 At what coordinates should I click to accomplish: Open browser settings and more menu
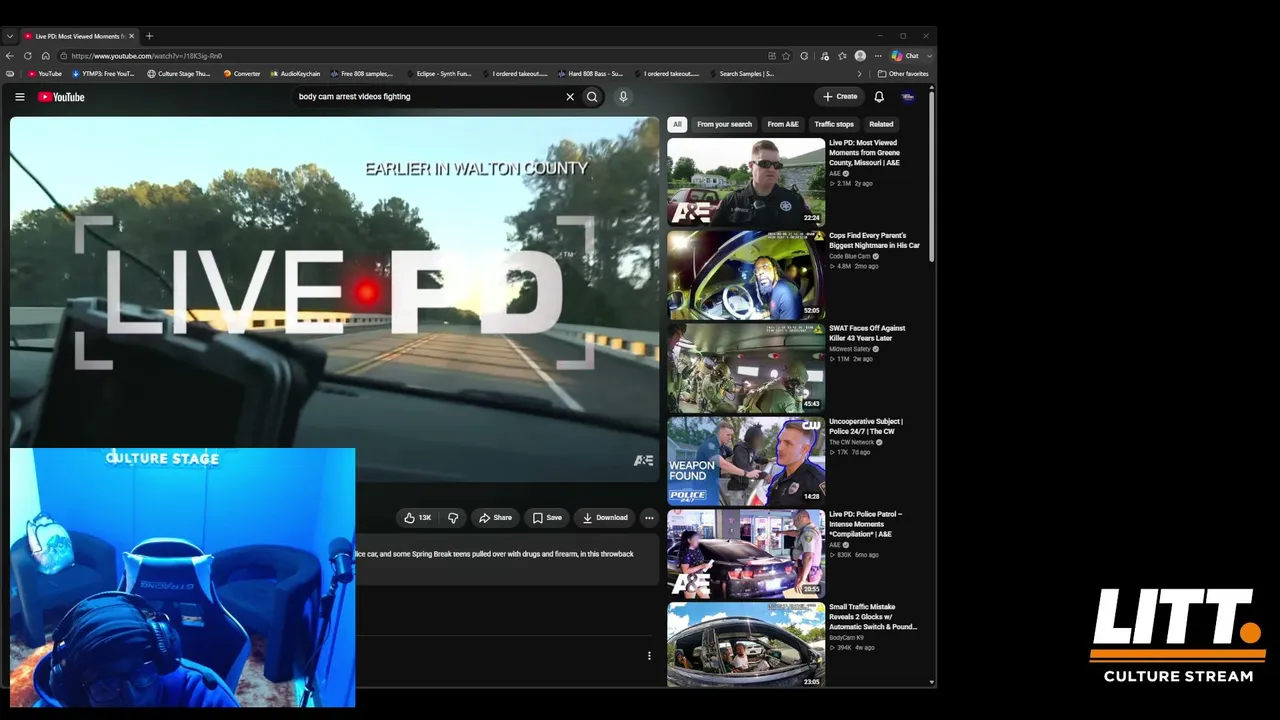click(x=878, y=56)
